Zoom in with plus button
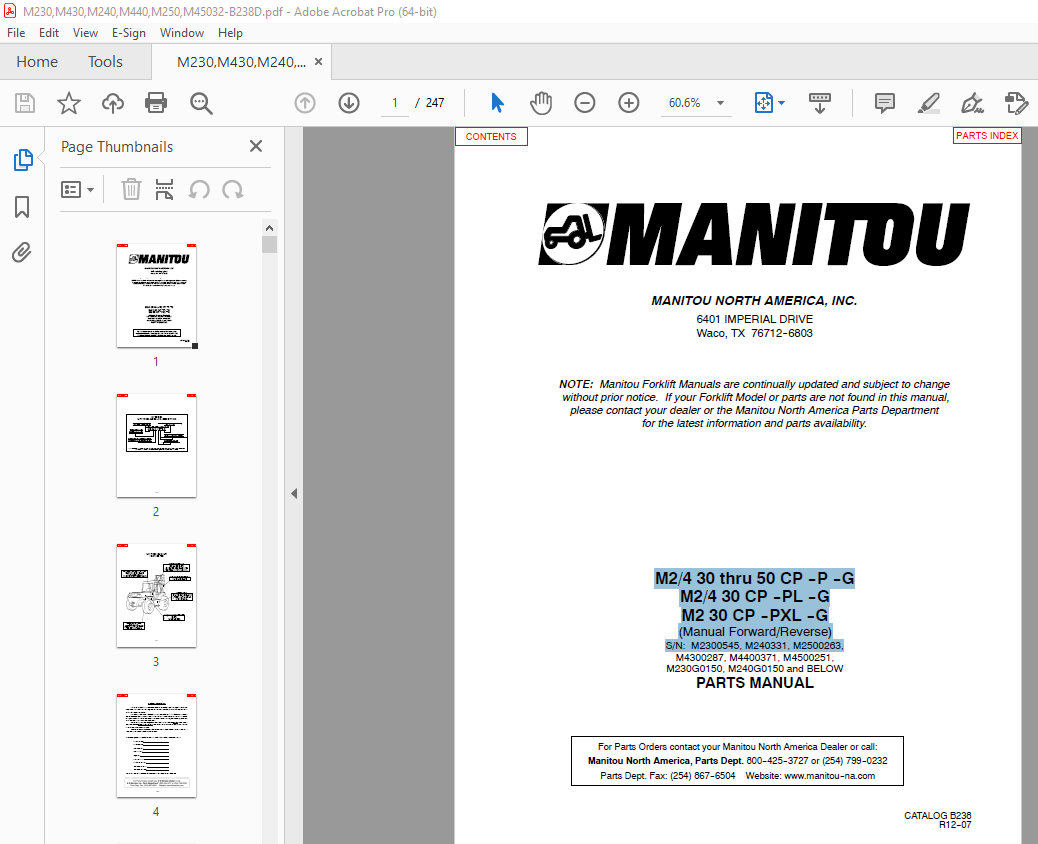The width and height of the screenshot is (1038, 844). (628, 103)
